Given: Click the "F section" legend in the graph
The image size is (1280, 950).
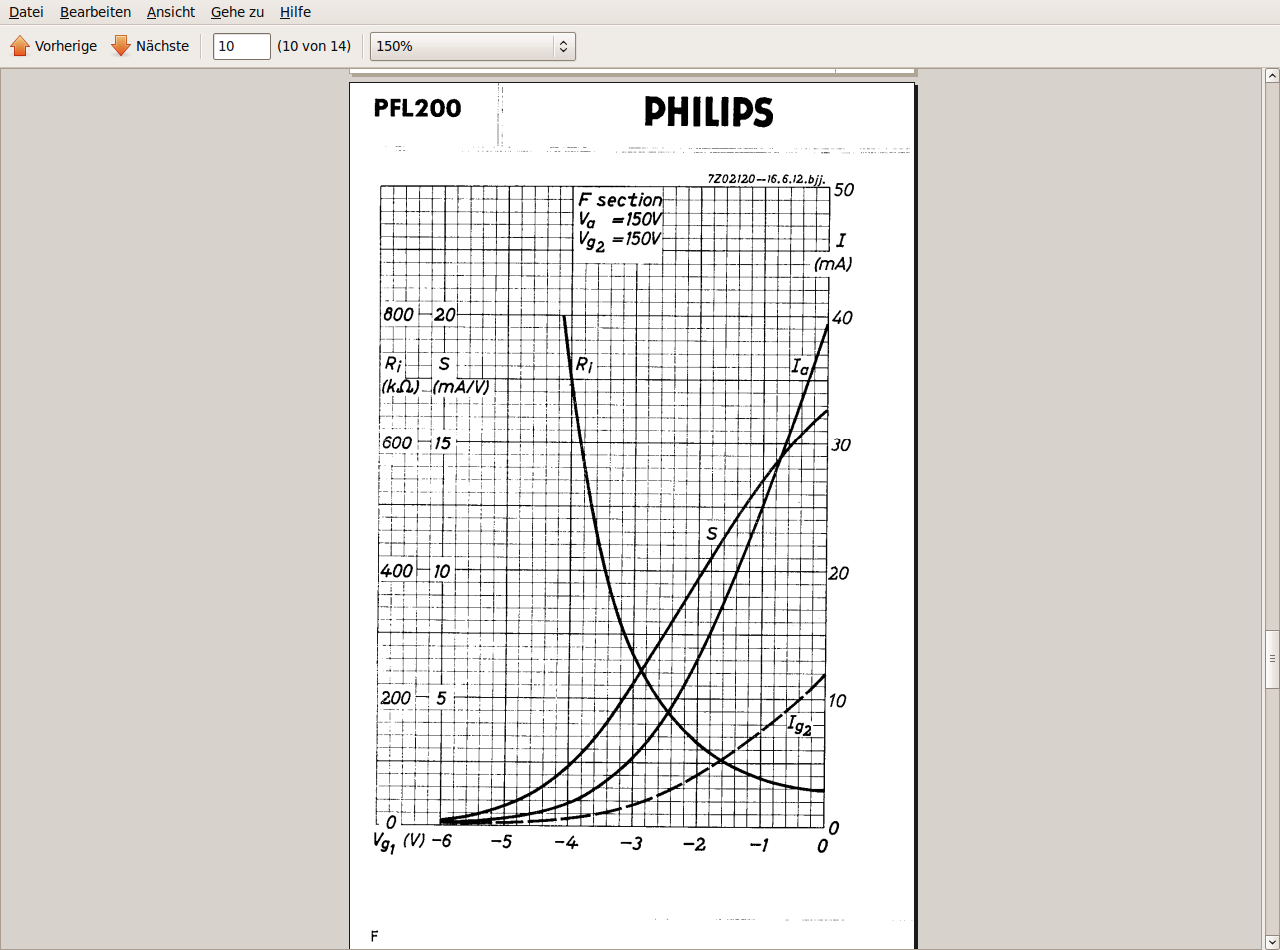Looking at the screenshot, I should click(620, 200).
